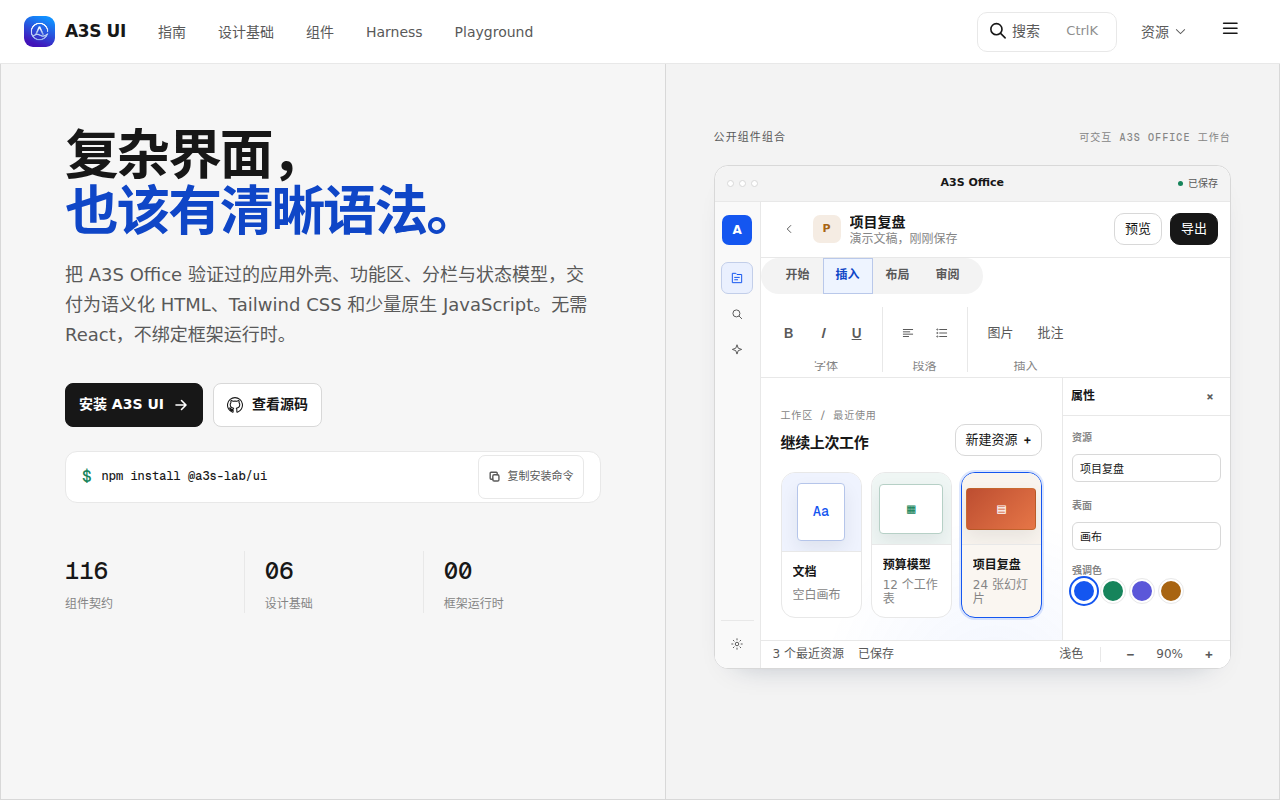
Task: Expand the 资源 dropdown in navbar
Action: coord(1163,32)
